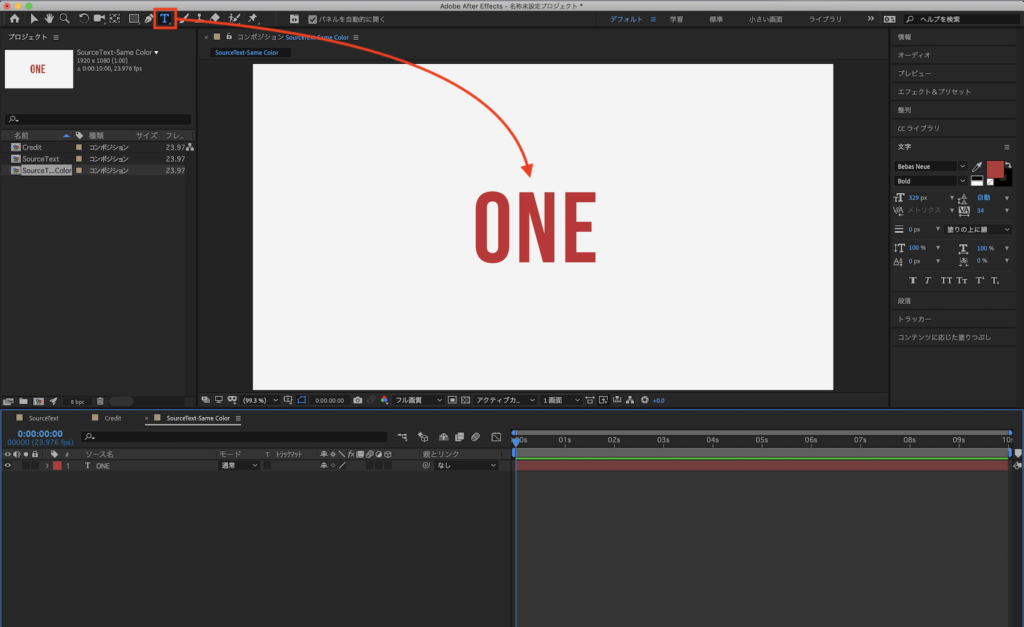Select the Rotation tool
This screenshot has height=627, width=1024.
tap(84, 17)
